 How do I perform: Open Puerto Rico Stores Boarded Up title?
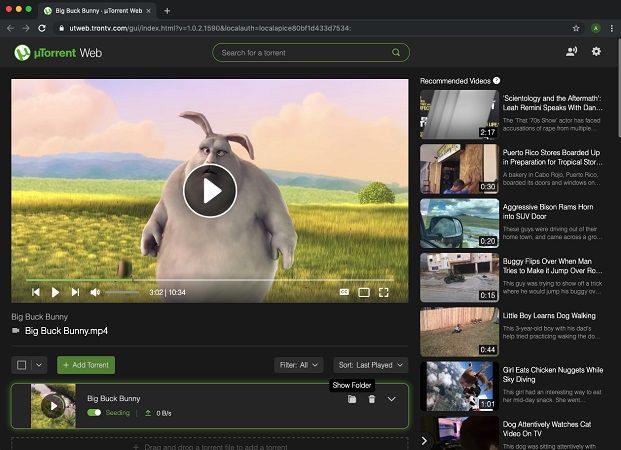point(552,157)
